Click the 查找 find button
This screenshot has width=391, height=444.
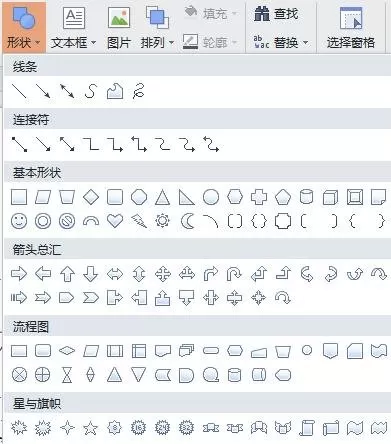[x=276, y=14]
